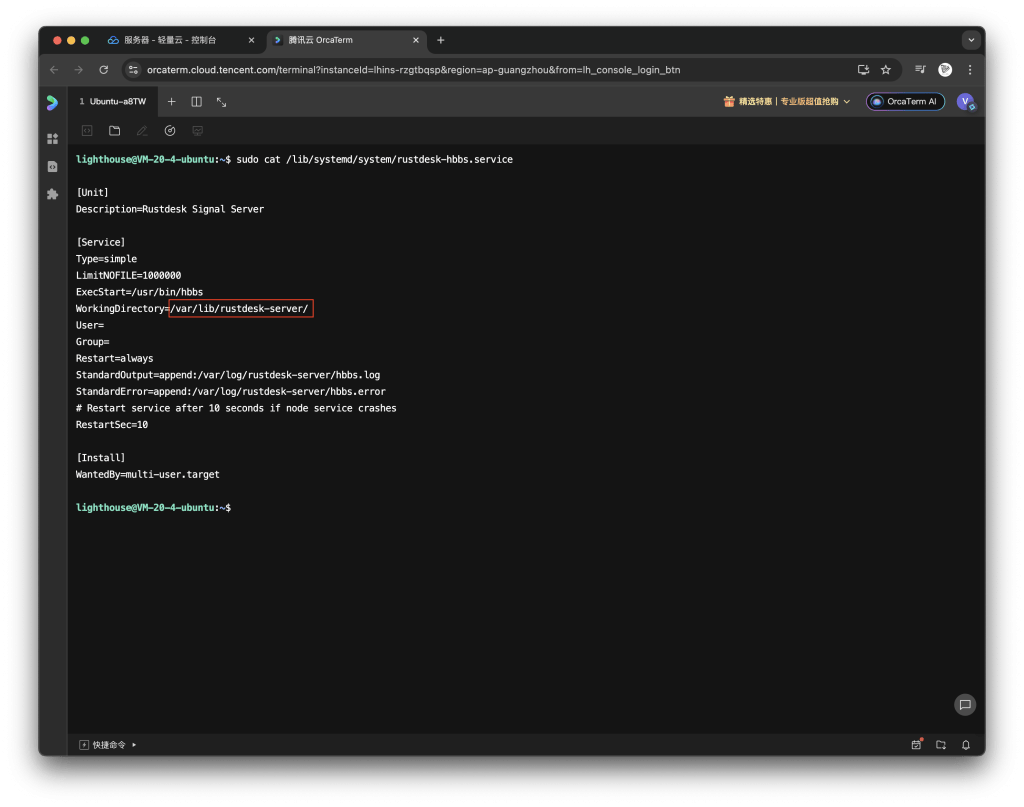Open the notifications bell in the status bar
The width and height of the screenshot is (1024, 807).
966,745
